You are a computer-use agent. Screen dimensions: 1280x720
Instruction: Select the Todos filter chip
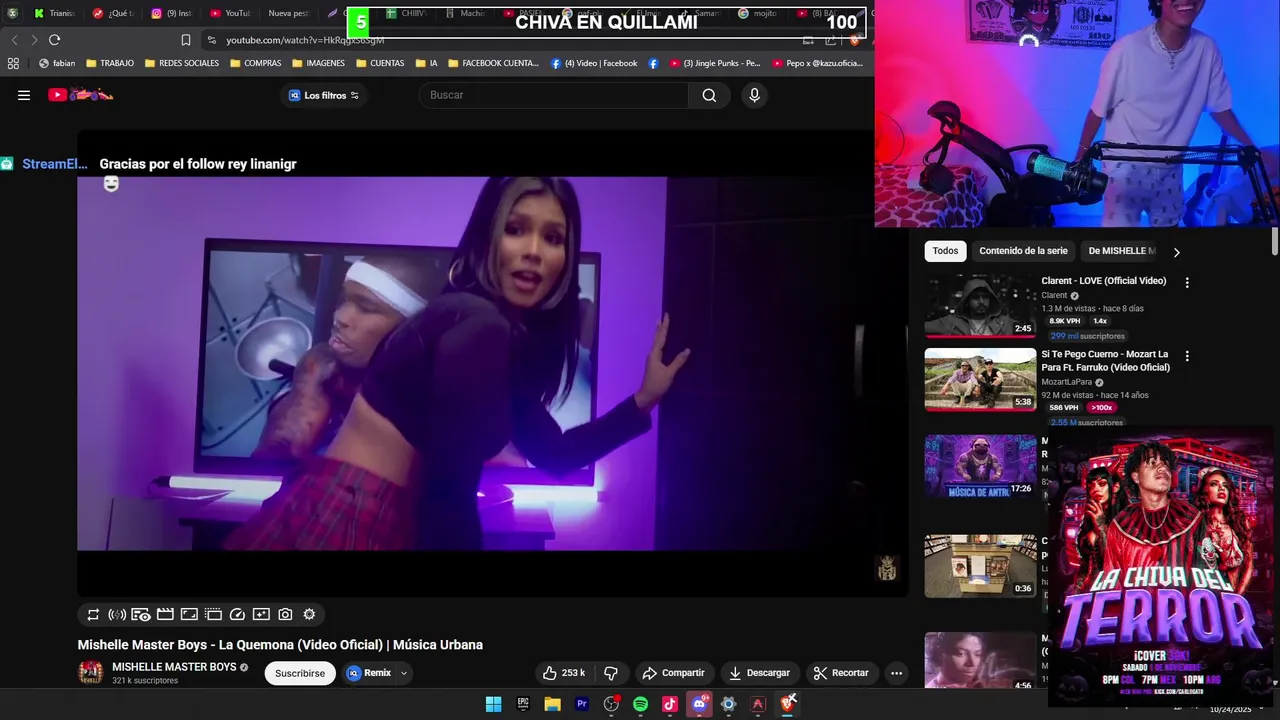[945, 251]
